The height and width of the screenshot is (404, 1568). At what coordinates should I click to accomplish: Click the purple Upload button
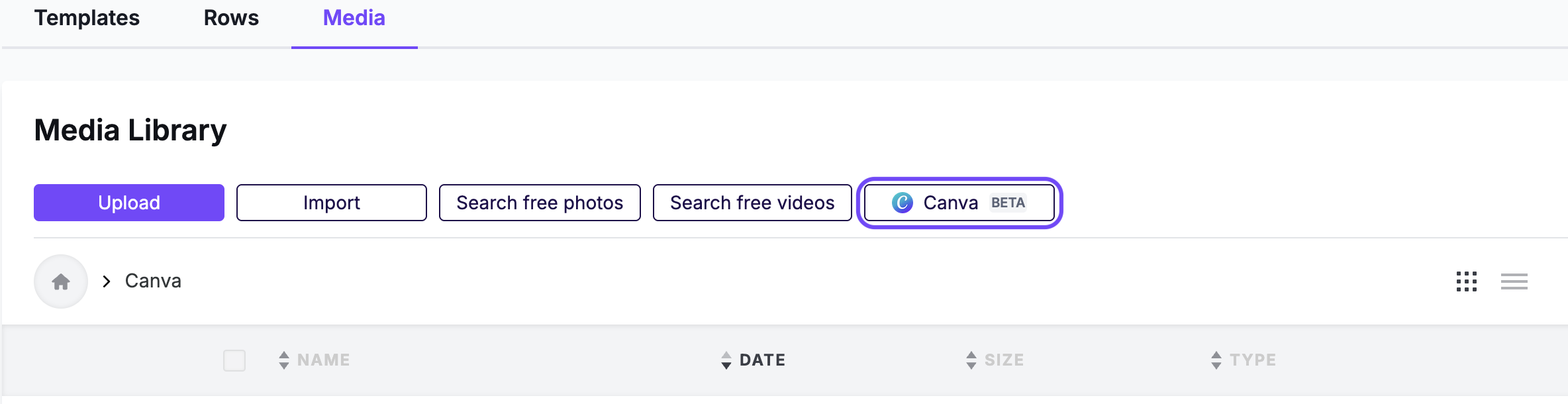point(129,203)
